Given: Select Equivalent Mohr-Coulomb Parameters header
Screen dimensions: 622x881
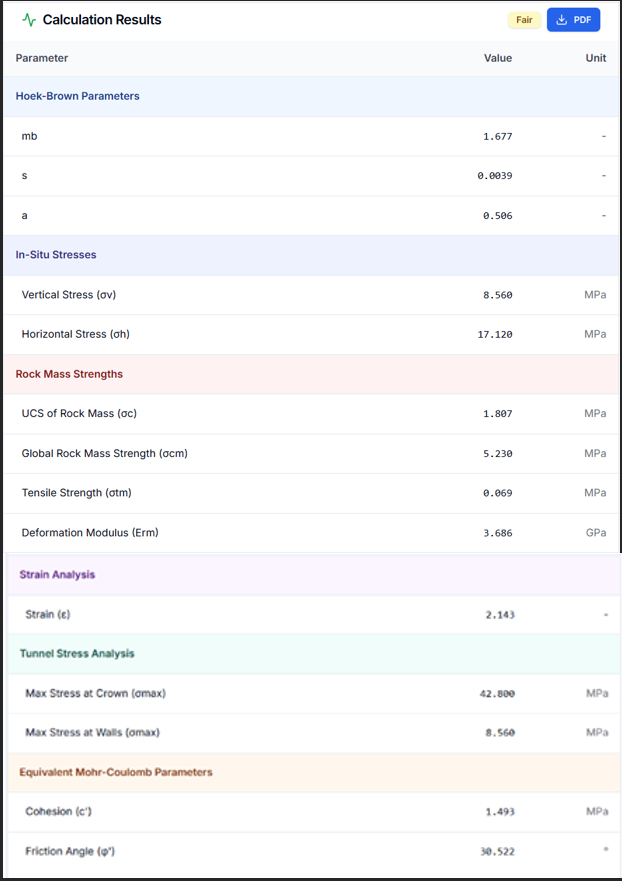Looking at the screenshot, I should (x=314, y=772).
